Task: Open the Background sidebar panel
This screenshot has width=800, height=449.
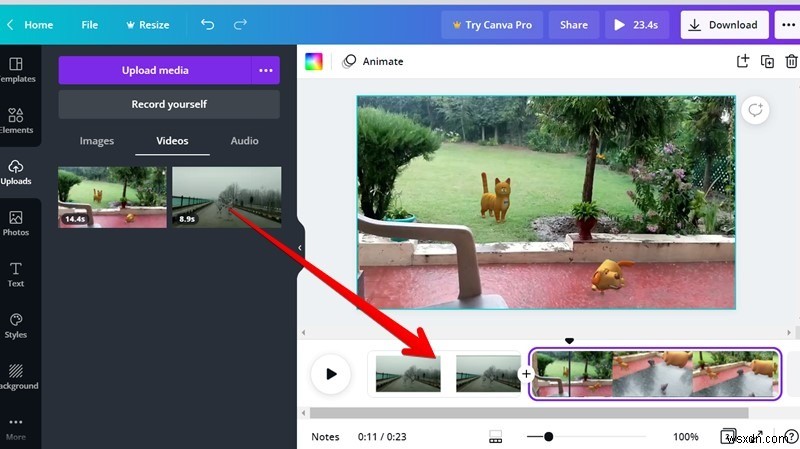Action: pyautogui.click(x=16, y=377)
